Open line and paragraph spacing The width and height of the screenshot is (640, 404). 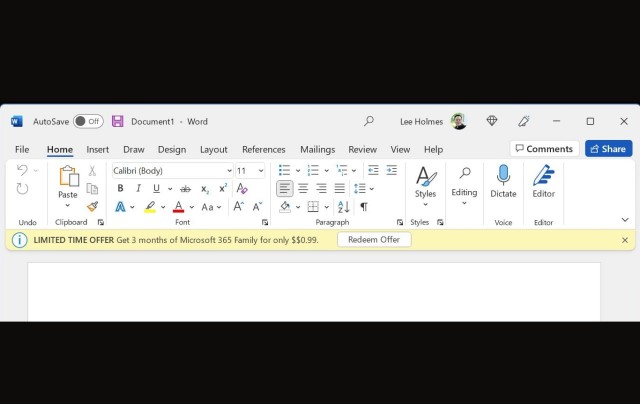click(360, 189)
